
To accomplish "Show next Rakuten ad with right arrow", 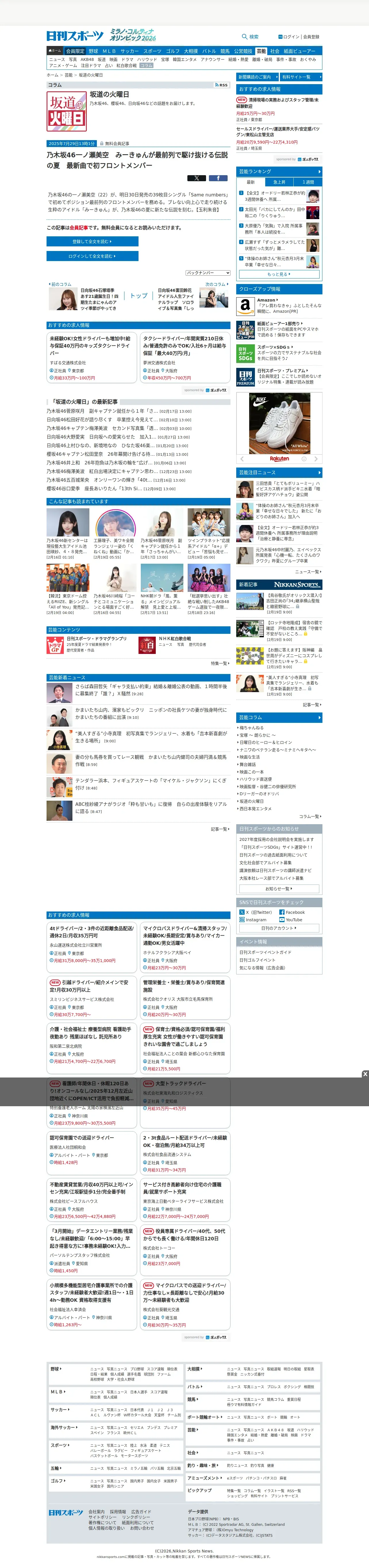I will pyautogui.click(x=317, y=459).
